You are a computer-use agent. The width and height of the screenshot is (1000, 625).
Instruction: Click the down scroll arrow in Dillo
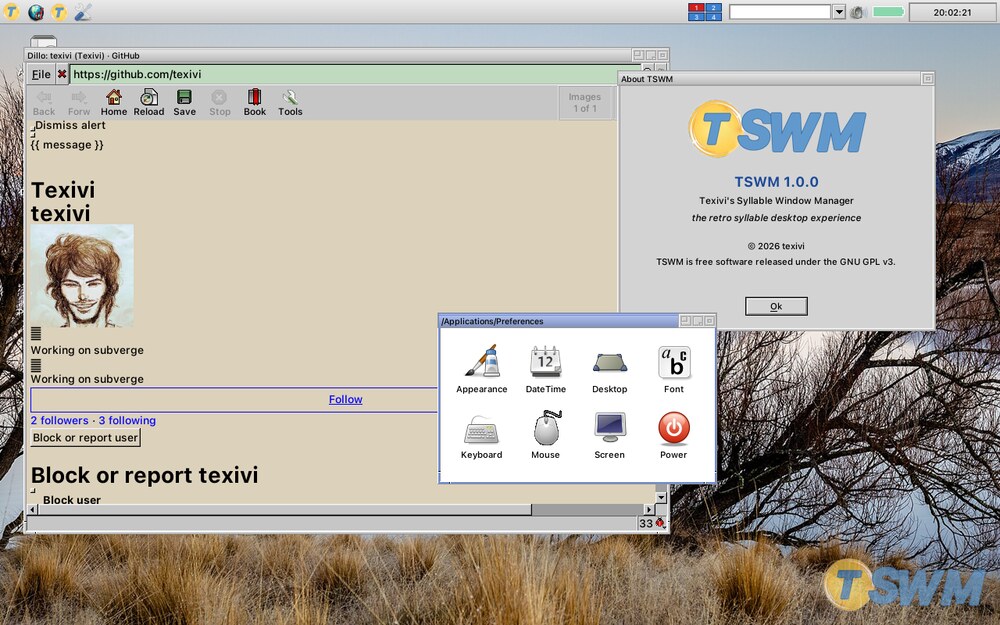661,497
